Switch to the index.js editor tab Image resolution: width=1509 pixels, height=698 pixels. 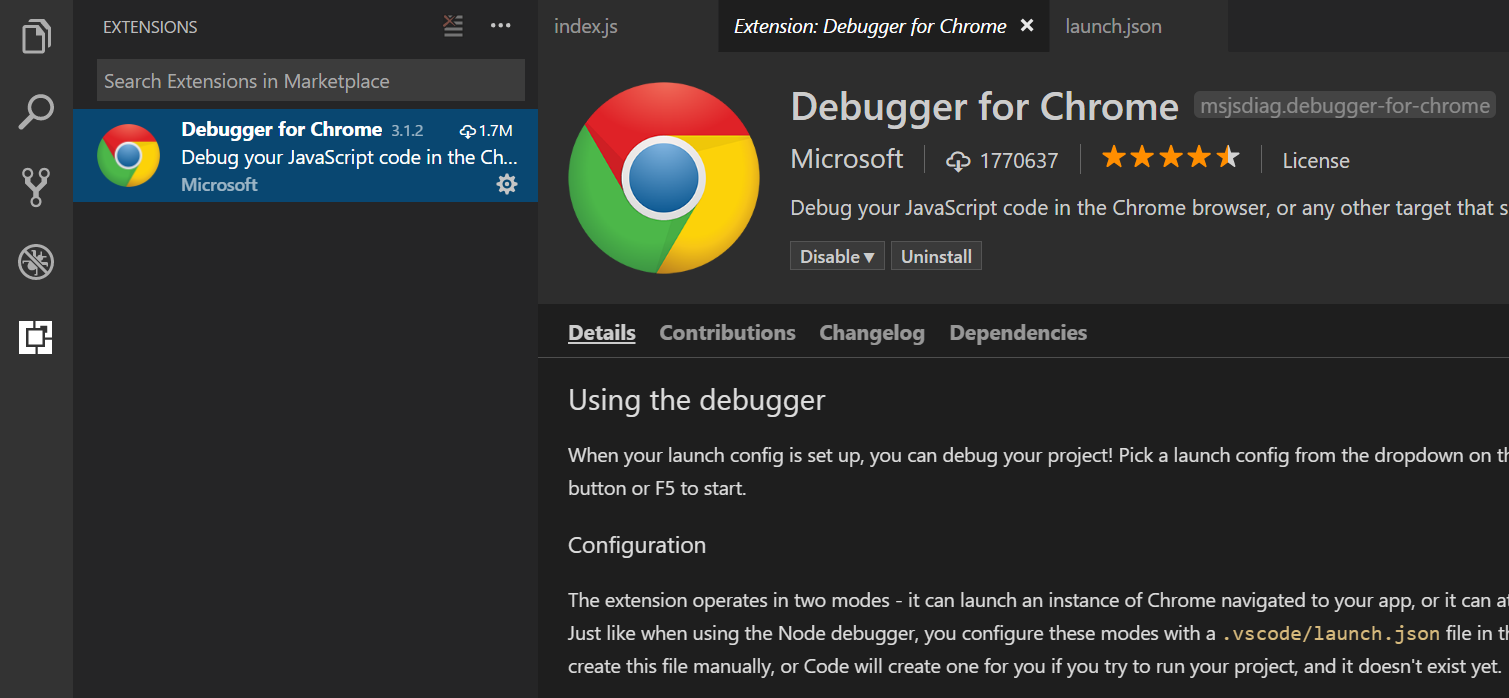click(x=585, y=26)
